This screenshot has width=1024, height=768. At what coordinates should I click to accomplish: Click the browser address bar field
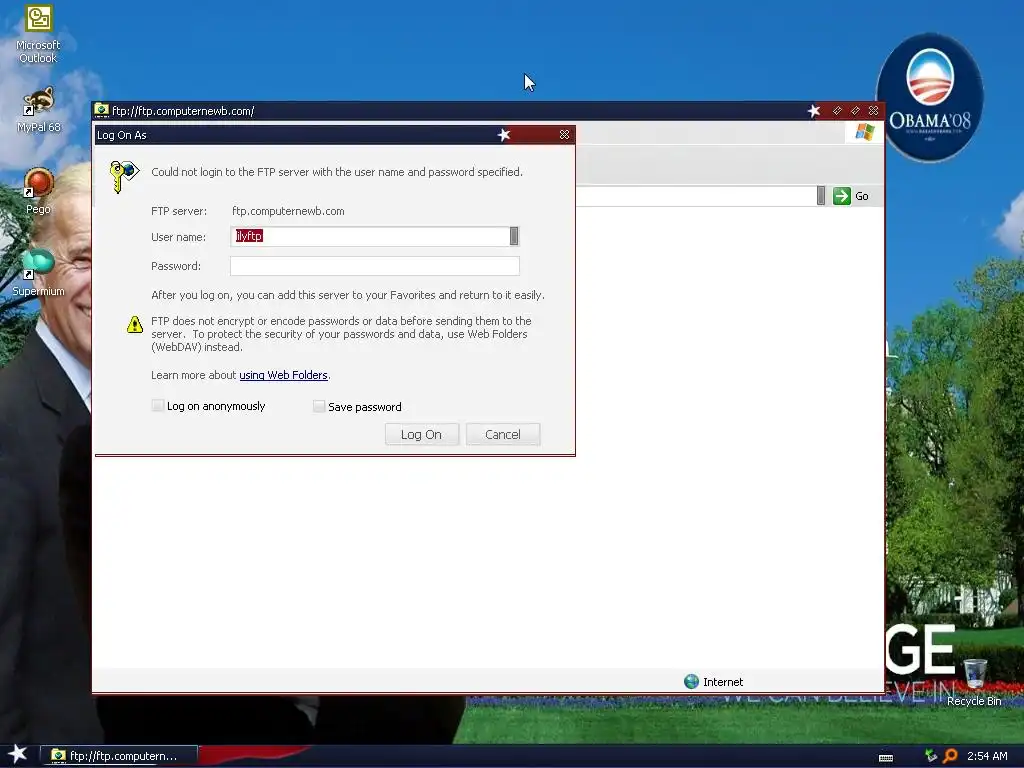pos(696,195)
